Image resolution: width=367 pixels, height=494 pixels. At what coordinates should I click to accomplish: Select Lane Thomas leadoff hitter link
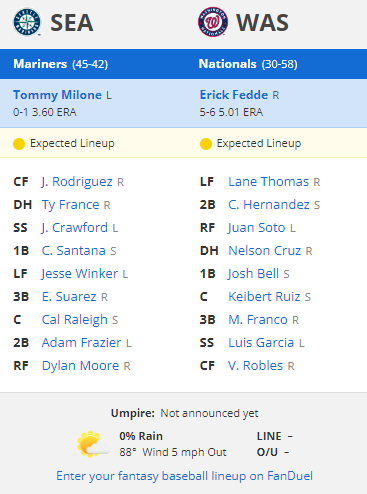click(269, 182)
